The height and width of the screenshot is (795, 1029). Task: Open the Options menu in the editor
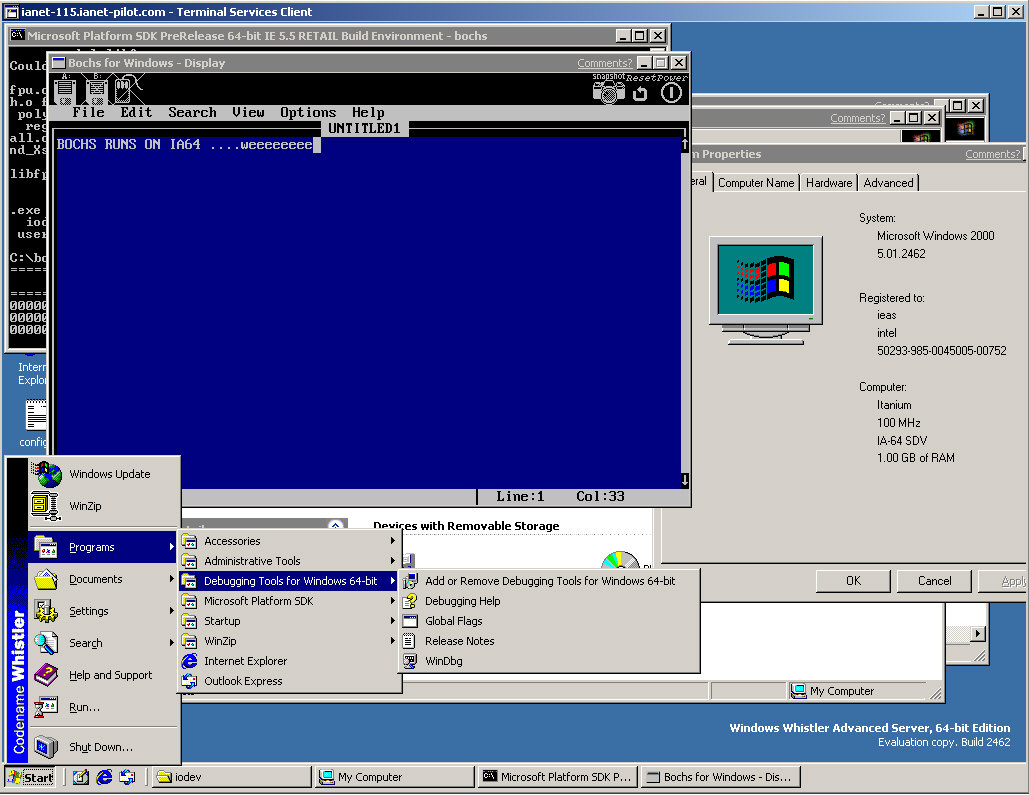pos(307,112)
